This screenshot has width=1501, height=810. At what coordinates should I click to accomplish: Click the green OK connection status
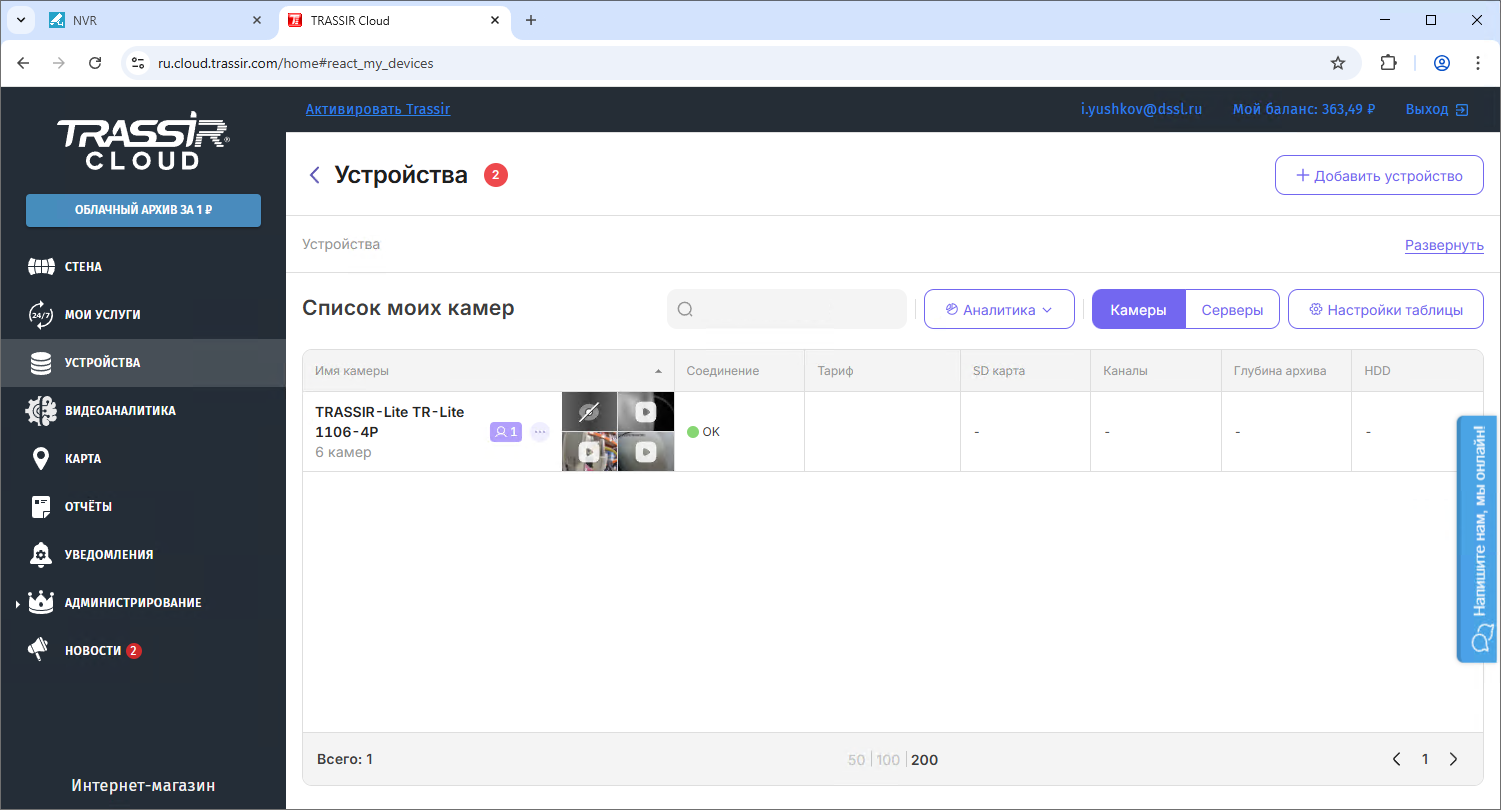pyautogui.click(x=703, y=432)
